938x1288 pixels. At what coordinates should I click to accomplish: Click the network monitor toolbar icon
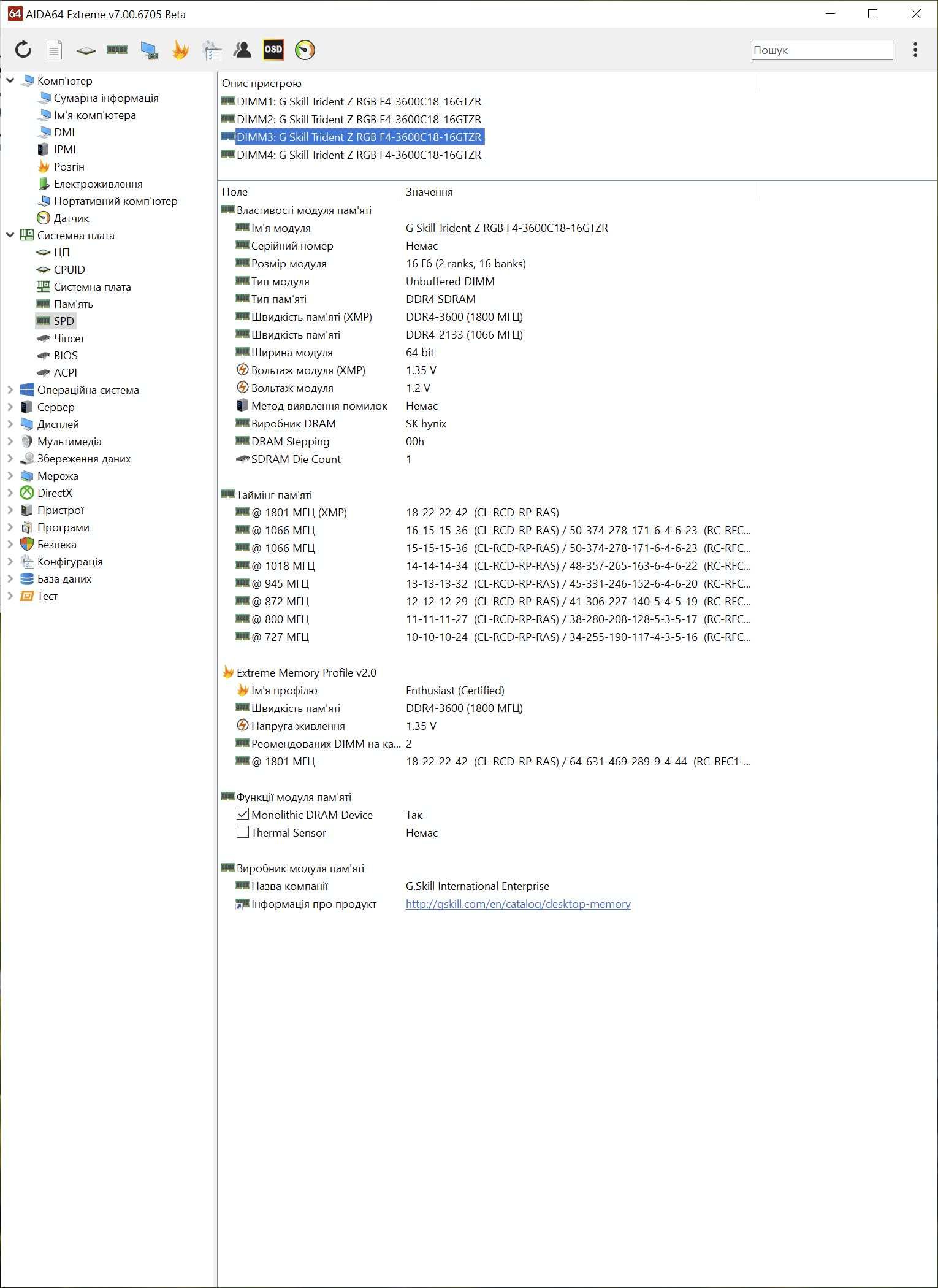(149, 50)
